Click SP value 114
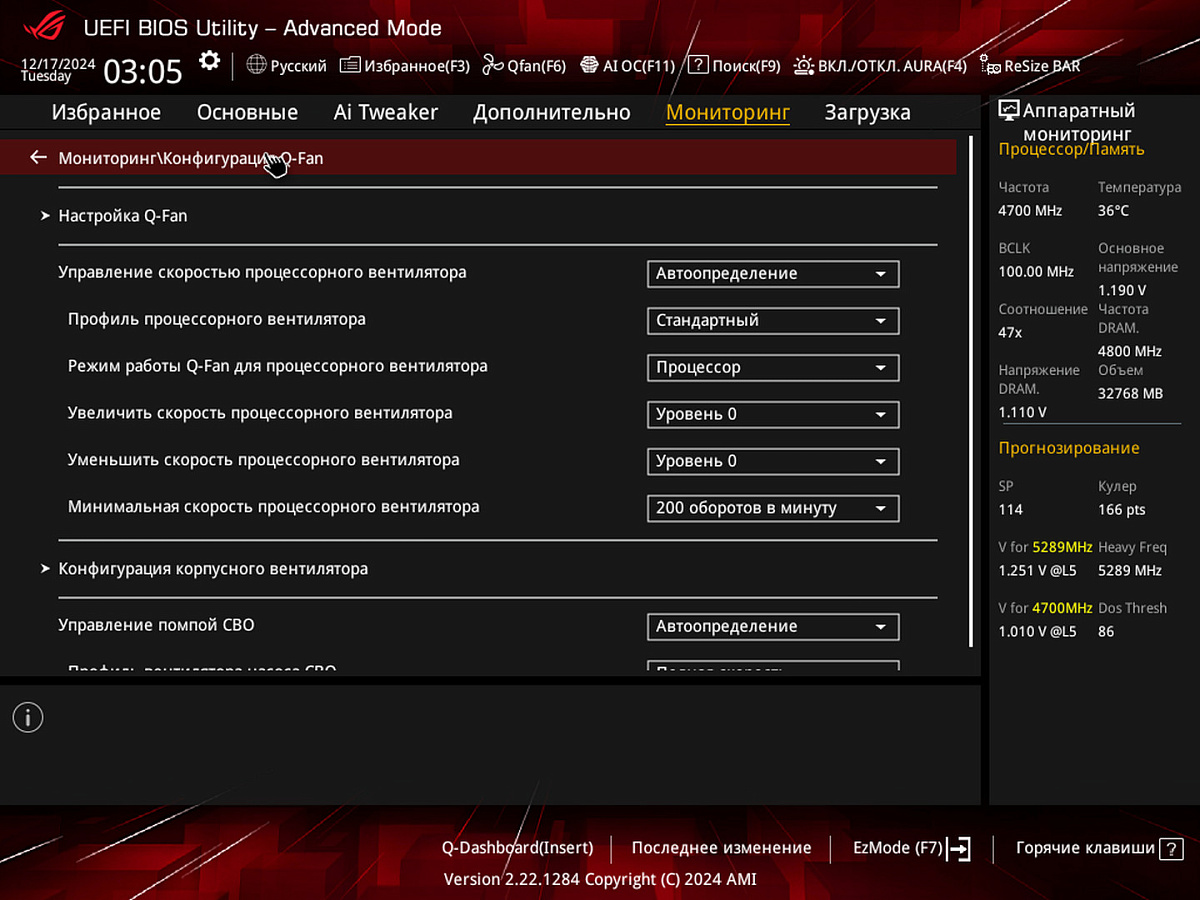 click(x=1010, y=510)
